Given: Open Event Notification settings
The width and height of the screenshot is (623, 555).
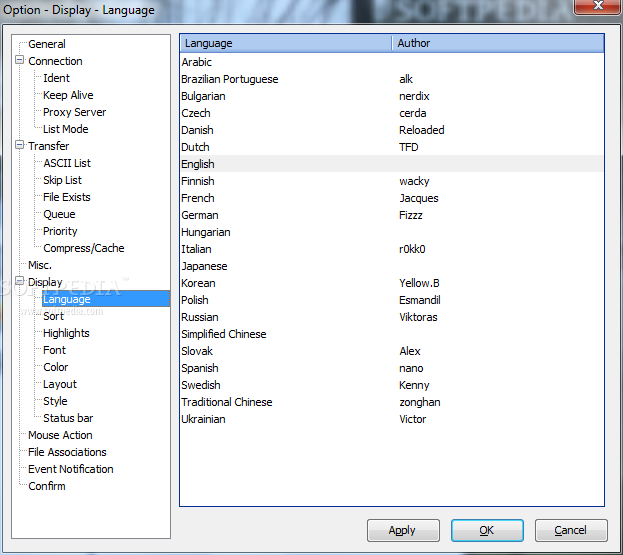Looking at the screenshot, I should pyautogui.click(x=71, y=469).
